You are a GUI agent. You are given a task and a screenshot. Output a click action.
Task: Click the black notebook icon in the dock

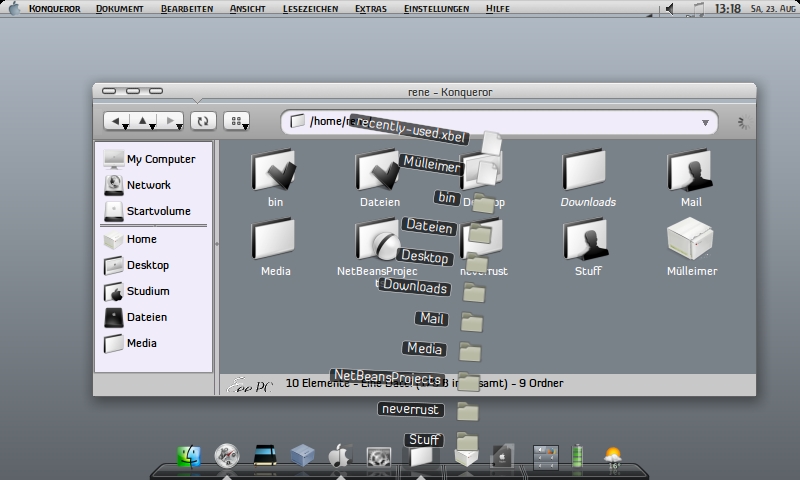(x=265, y=456)
